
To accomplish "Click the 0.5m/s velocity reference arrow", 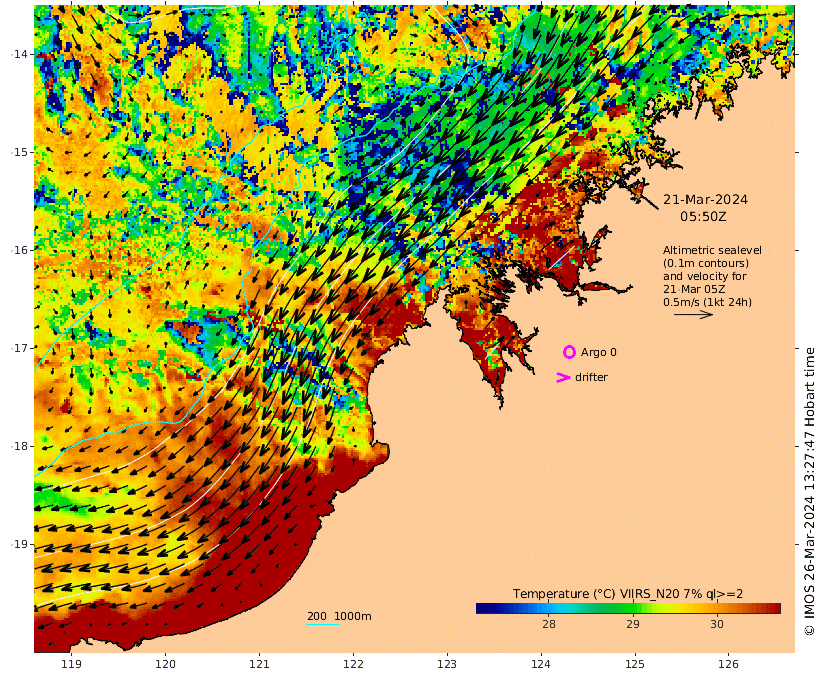I will pyautogui.click(x=693, y=314).
